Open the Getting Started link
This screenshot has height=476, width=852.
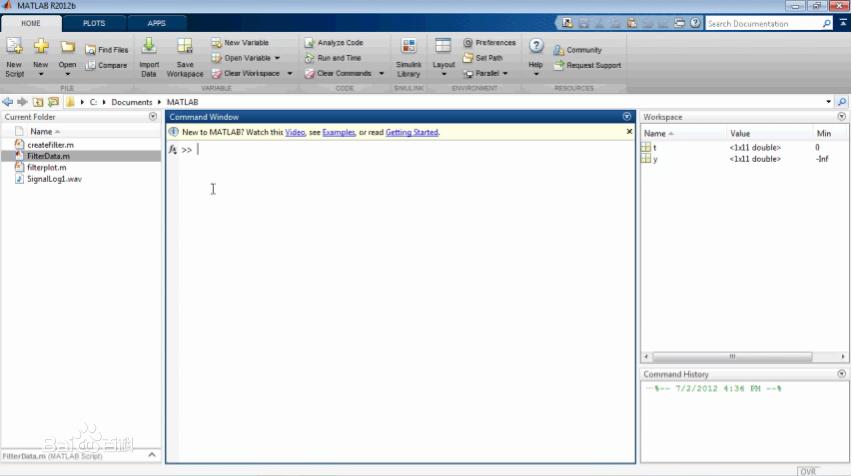411,132
